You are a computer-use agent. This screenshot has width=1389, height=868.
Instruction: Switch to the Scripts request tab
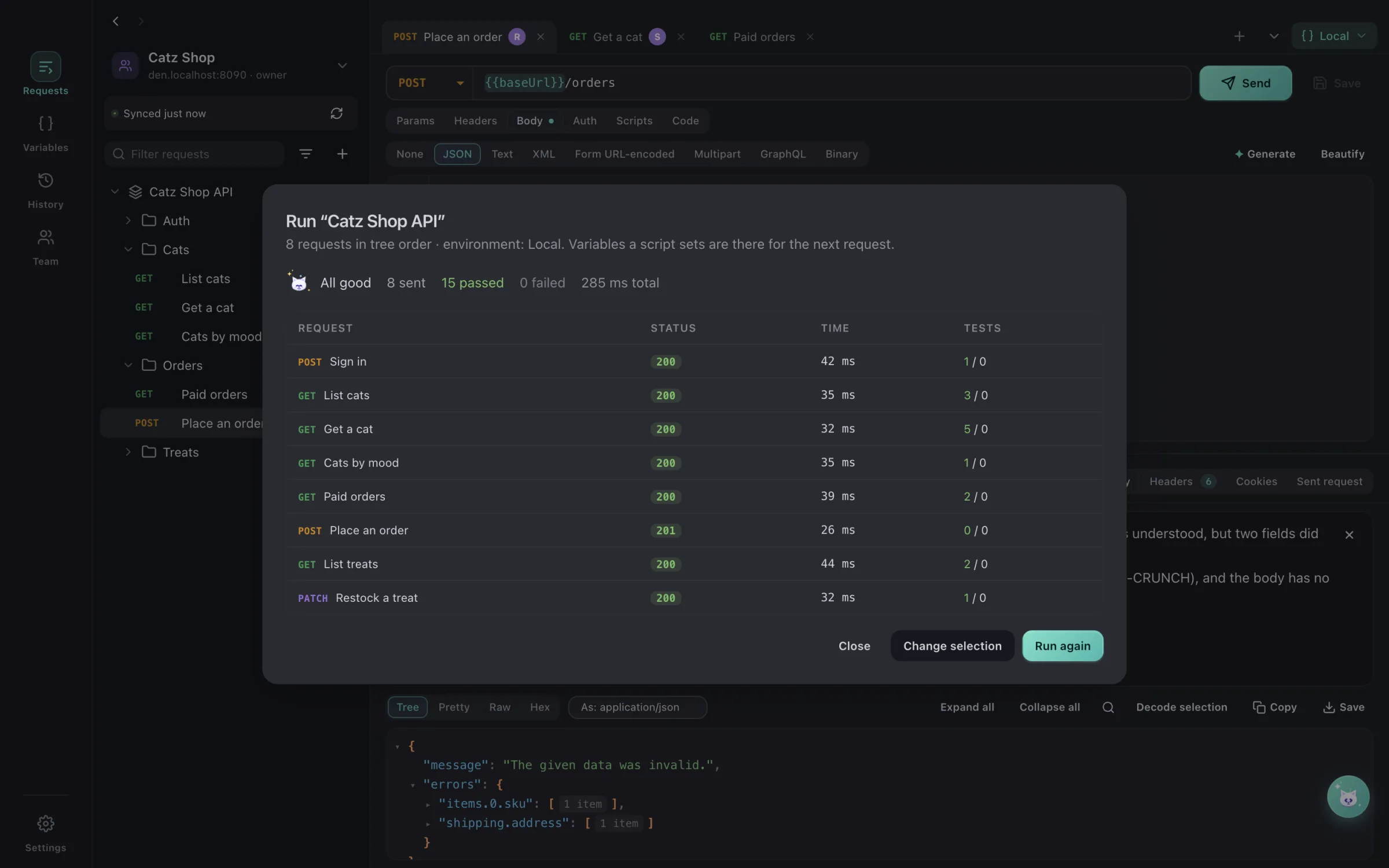pyautogui.click(x=634, y=120)
